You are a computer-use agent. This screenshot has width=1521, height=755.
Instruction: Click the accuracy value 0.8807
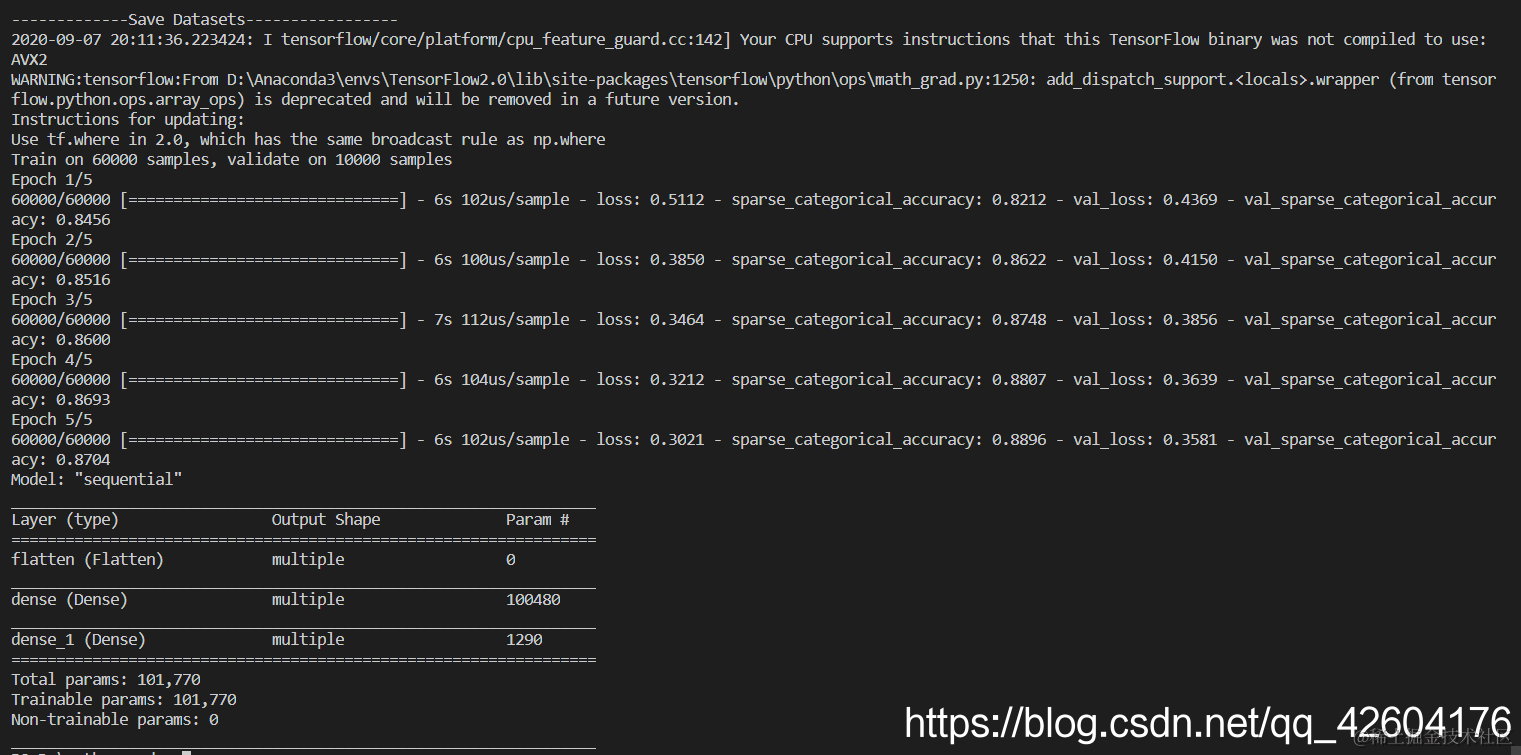pyautogui.click(x=1019, y=380)
